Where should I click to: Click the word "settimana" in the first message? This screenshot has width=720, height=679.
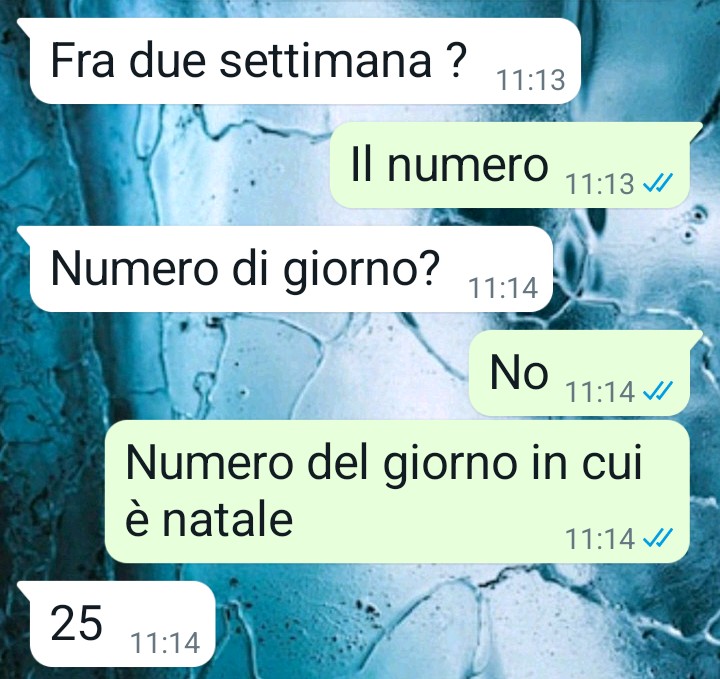pos(326,60)
